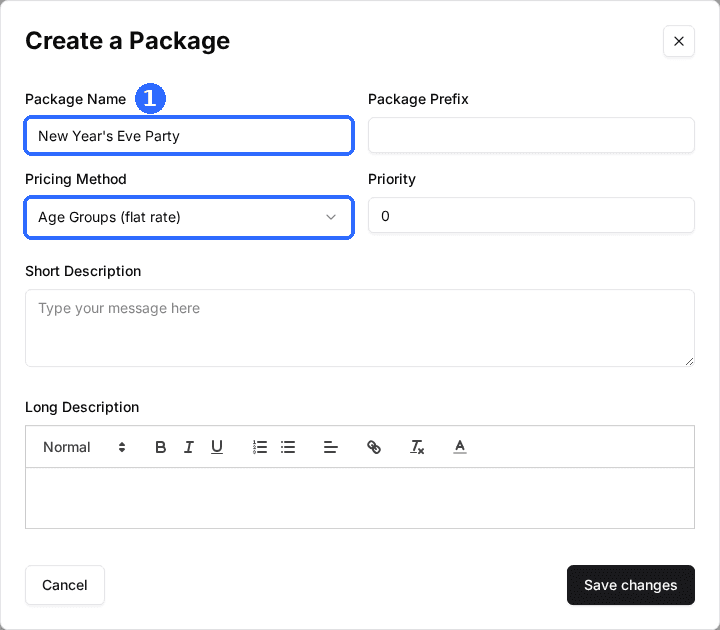This screenshot has height=630, width=720.
Task: Open text alignment options
Action: point(331,447)
